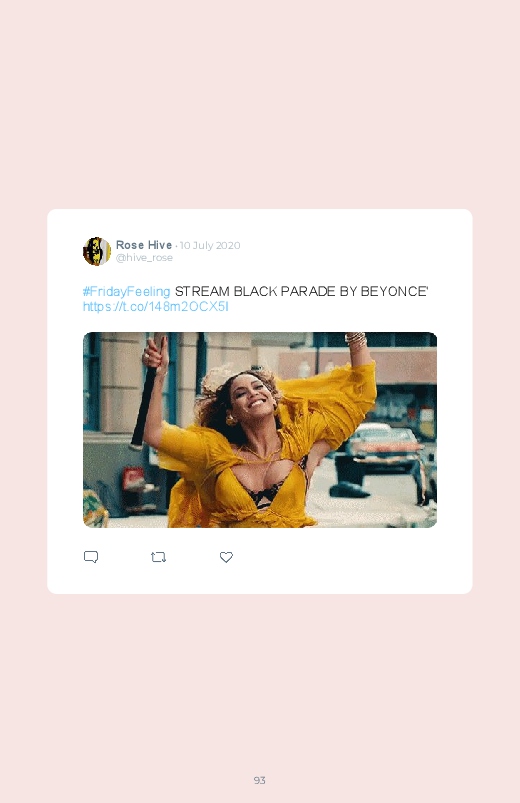Open the GIF of the woman in yellow dress
520x803 pixels.
[260, 430]
